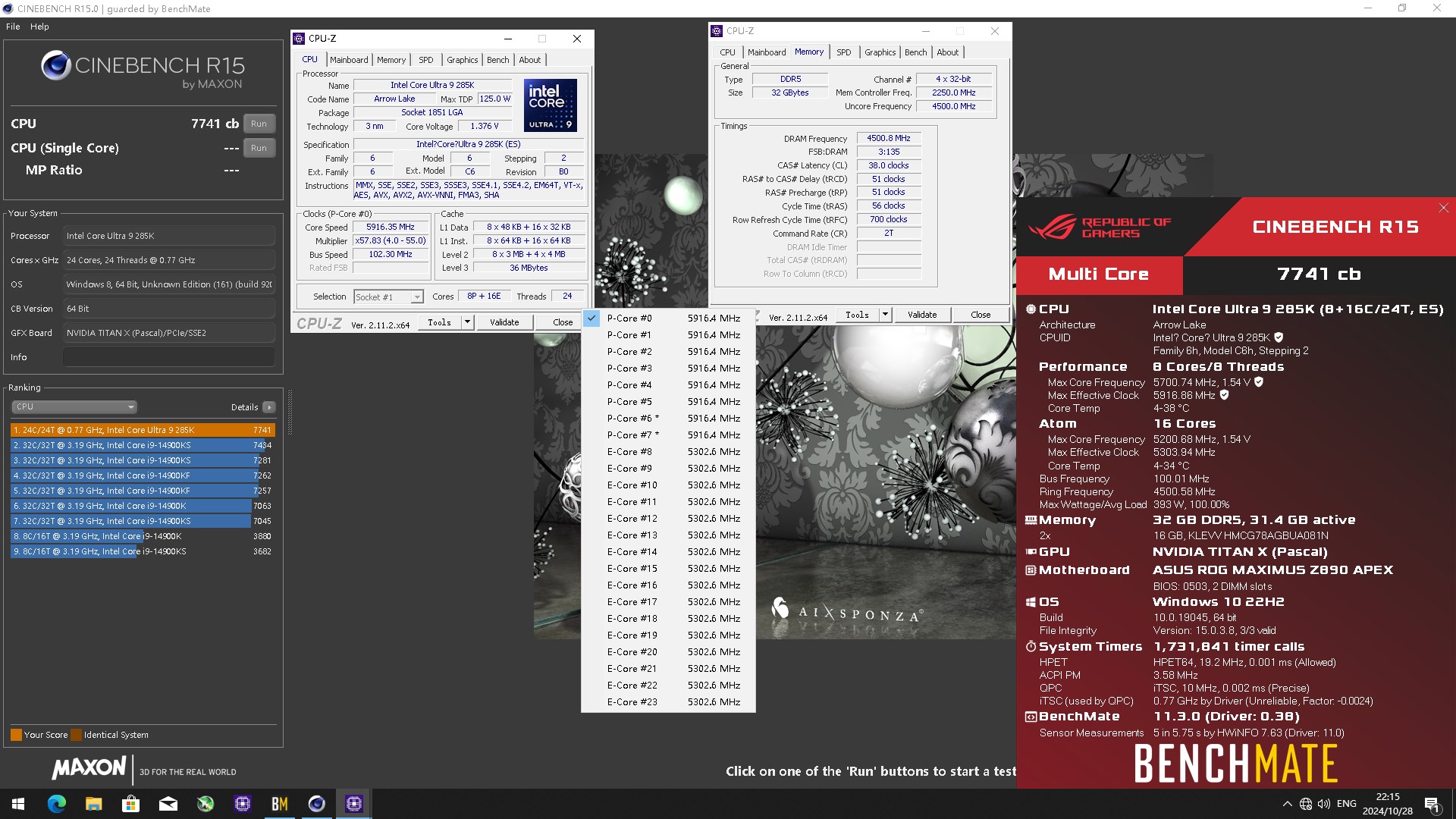The height and width of the screenshot is (819, 1456).
Task: Select E-Core #15 from the core list
Action: pyautogui.click(x=668, y=569)
